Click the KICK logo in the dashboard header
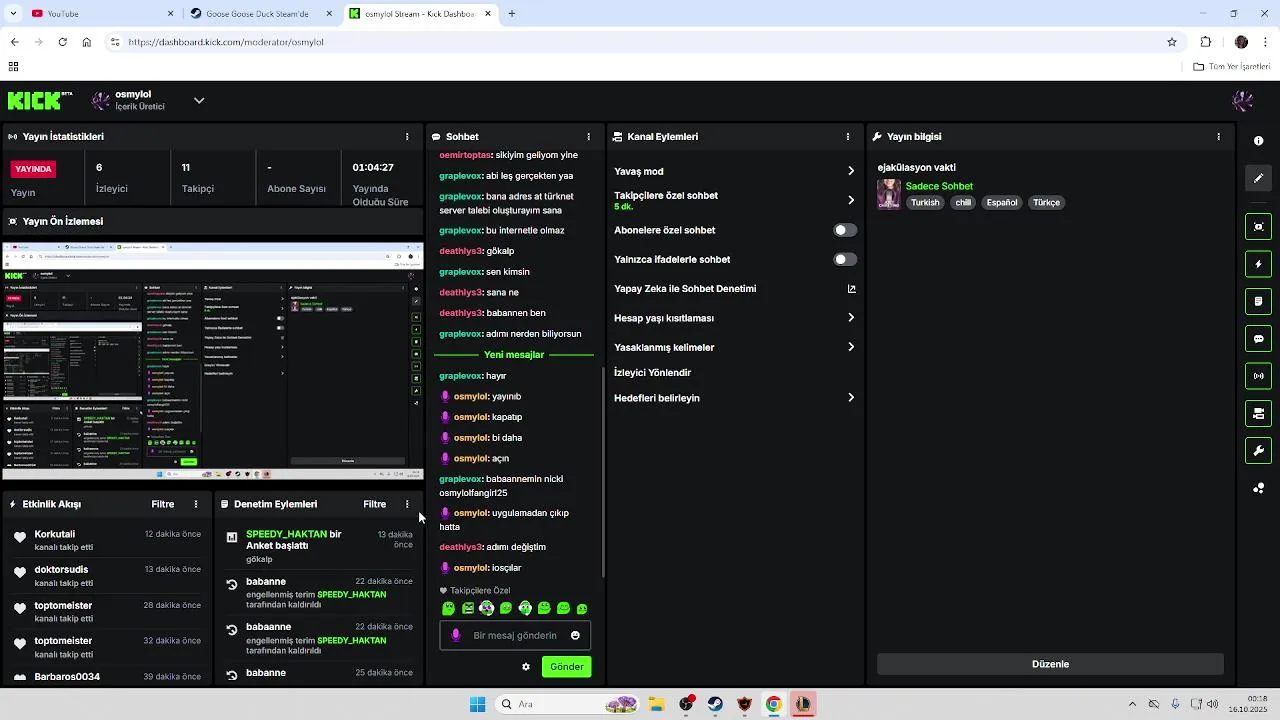The height and width of the screenshot is (720, 1280). click(40, 100)
